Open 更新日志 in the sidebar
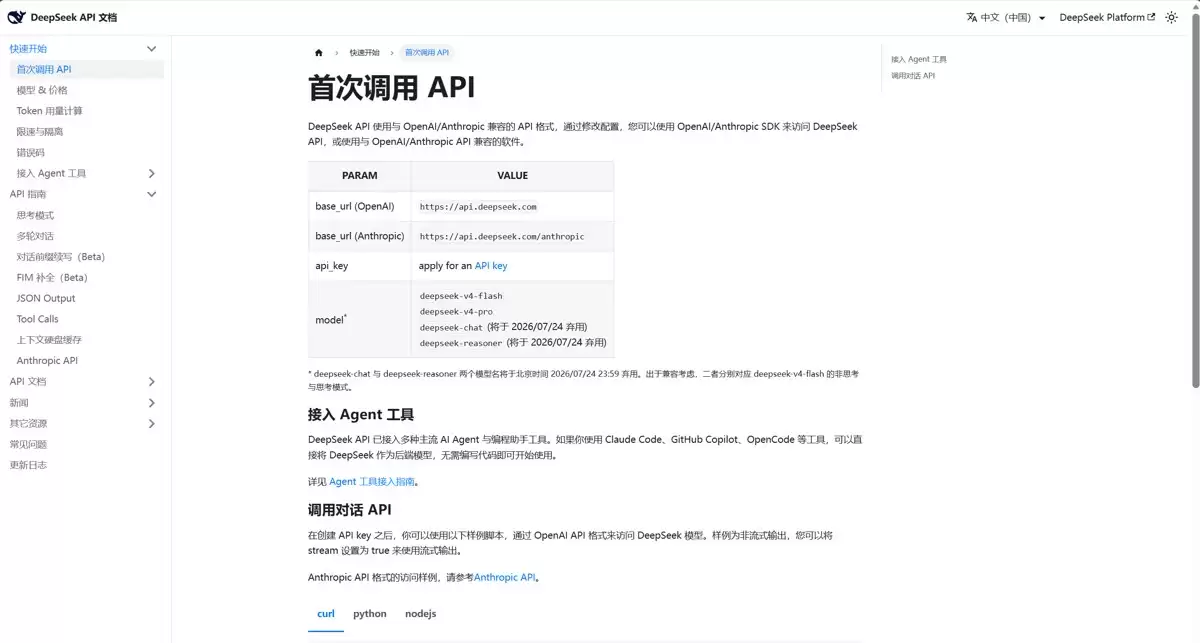This screenshot has width=1200, height=643. 28,465
